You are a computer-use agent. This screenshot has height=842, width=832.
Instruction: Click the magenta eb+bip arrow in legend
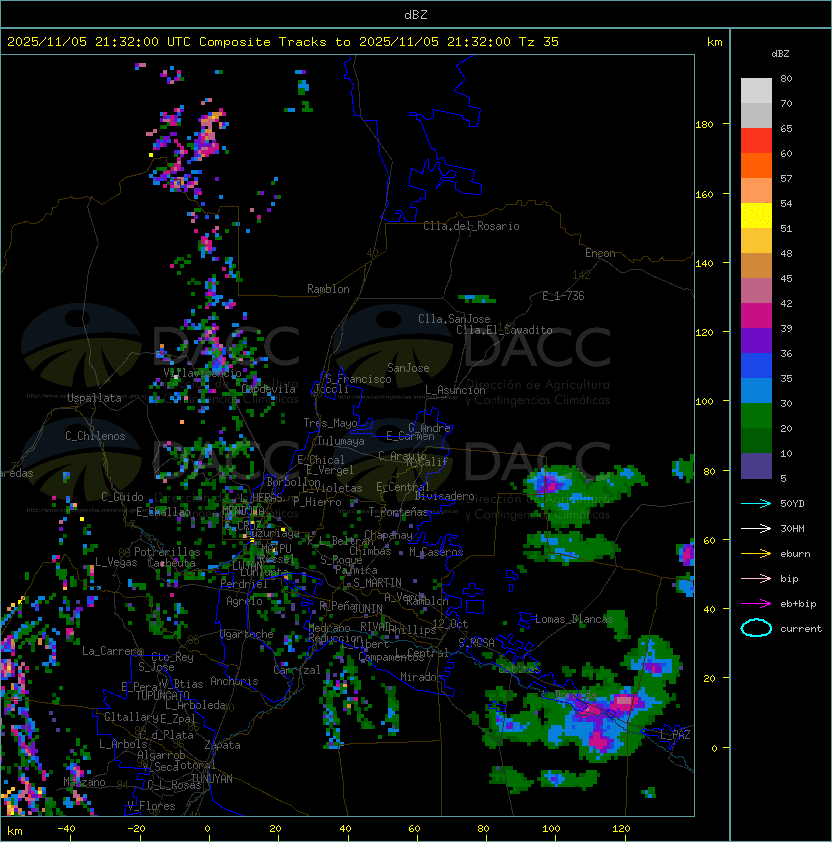point(756,604)
